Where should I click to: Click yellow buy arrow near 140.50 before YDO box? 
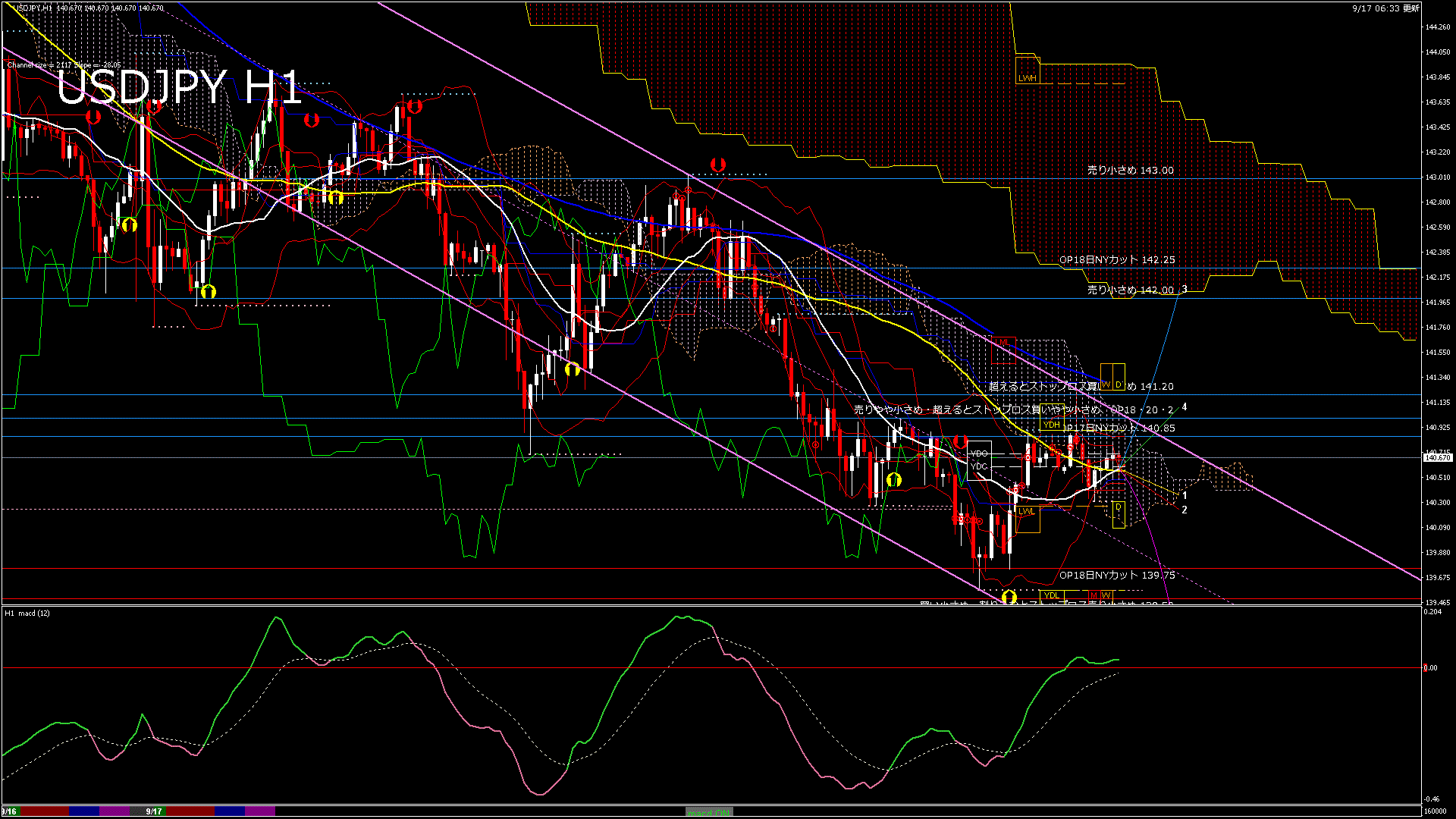(894, 480)
